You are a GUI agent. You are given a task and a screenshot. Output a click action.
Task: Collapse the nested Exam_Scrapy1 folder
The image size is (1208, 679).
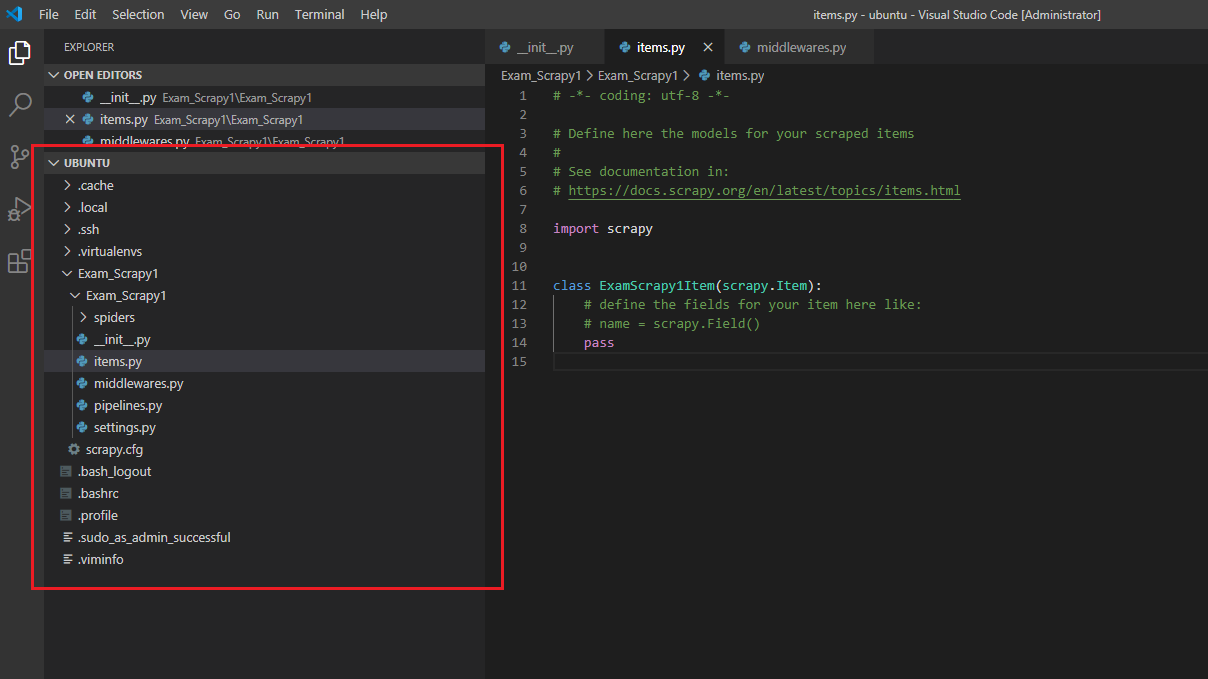click(x=75, y=296)
